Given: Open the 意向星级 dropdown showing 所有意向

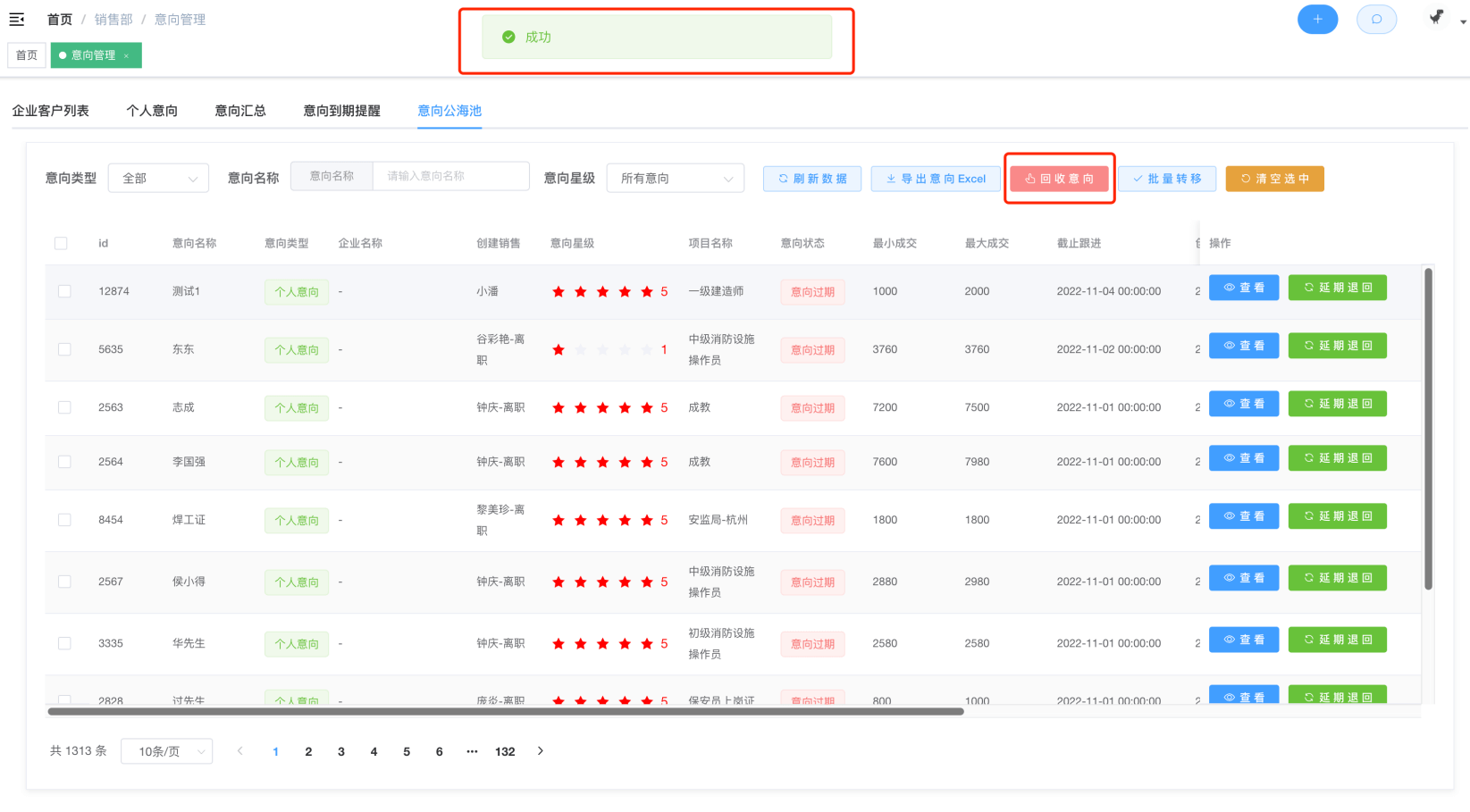Looking at the screenshot, I should [x=675, y=179].
